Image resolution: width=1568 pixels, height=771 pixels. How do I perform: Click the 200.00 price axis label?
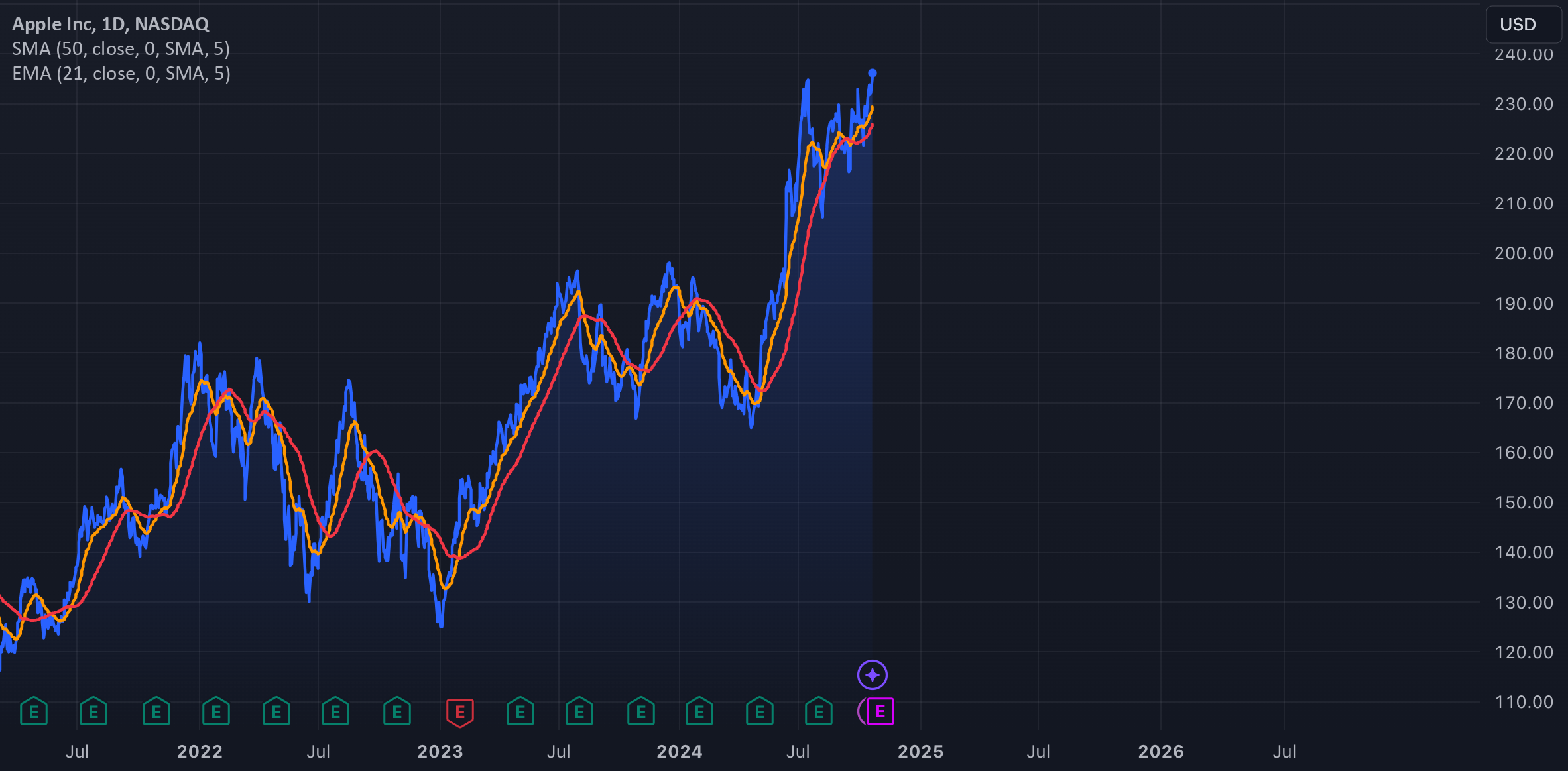coord(1524,253)
